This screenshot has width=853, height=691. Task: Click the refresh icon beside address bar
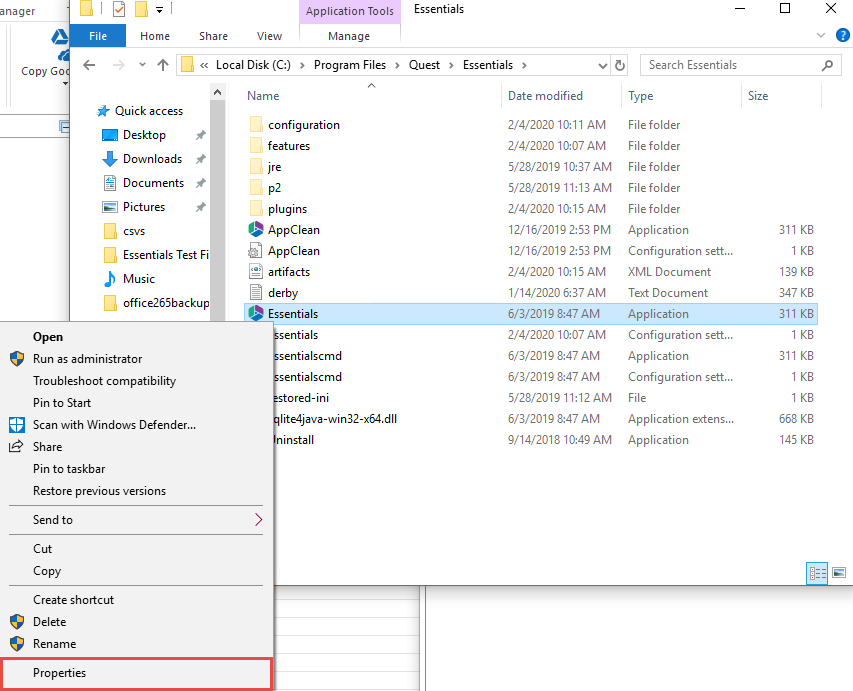(x=621, y=64)
